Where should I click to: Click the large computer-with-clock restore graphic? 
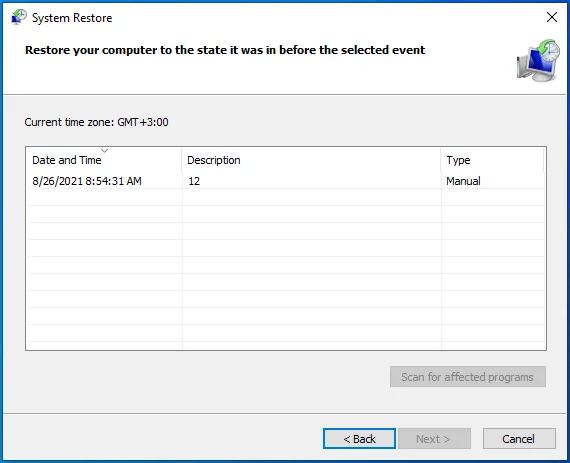tap(538, 60)
